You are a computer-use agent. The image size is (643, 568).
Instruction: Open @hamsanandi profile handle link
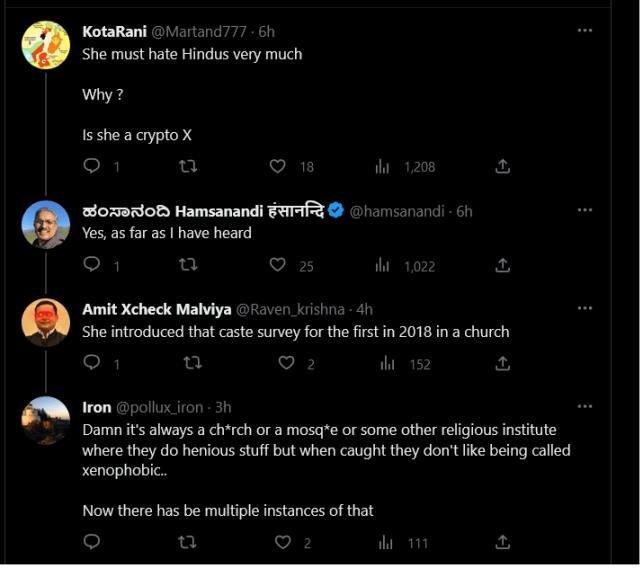click(399, 211)
